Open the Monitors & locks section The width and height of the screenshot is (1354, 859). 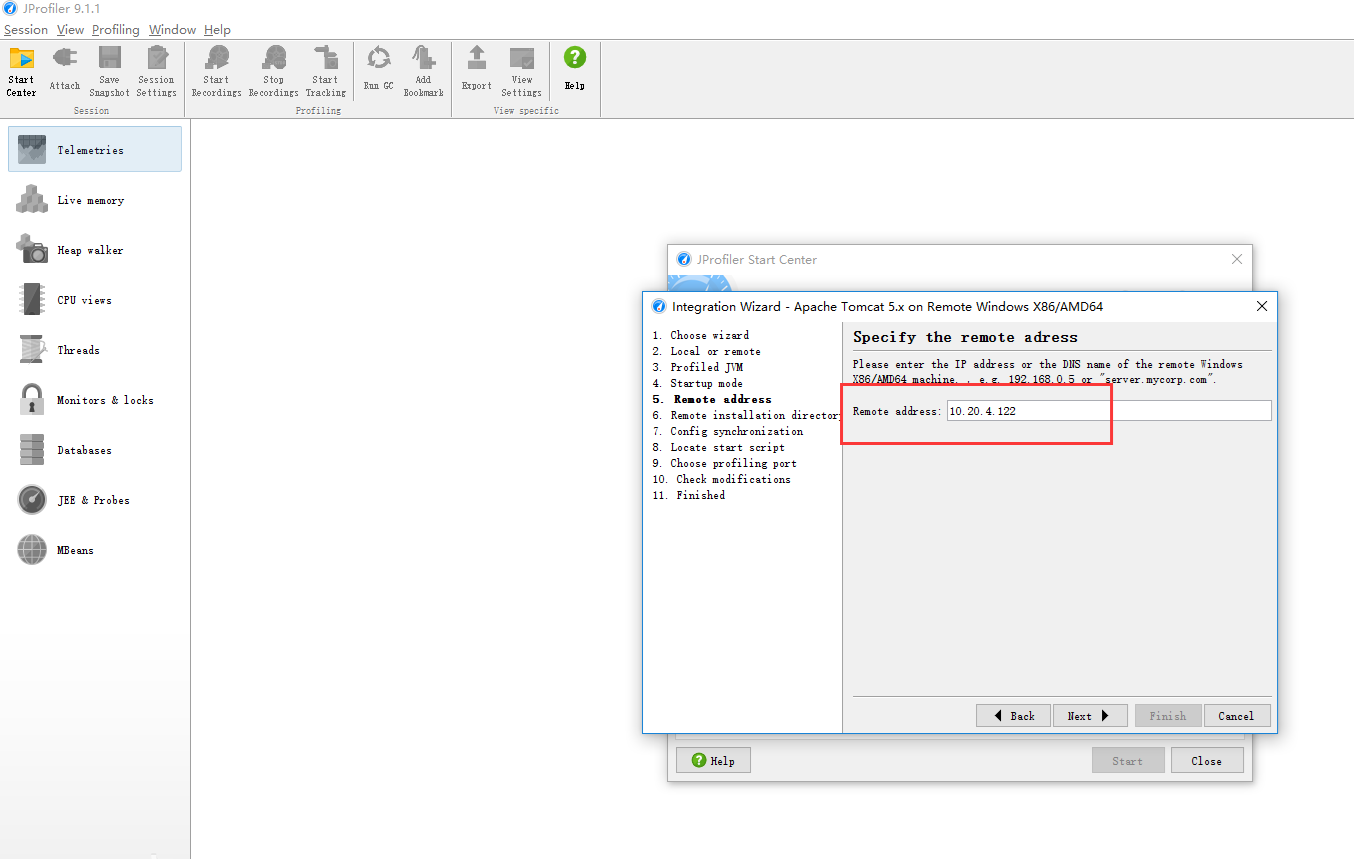coord(95,400)
